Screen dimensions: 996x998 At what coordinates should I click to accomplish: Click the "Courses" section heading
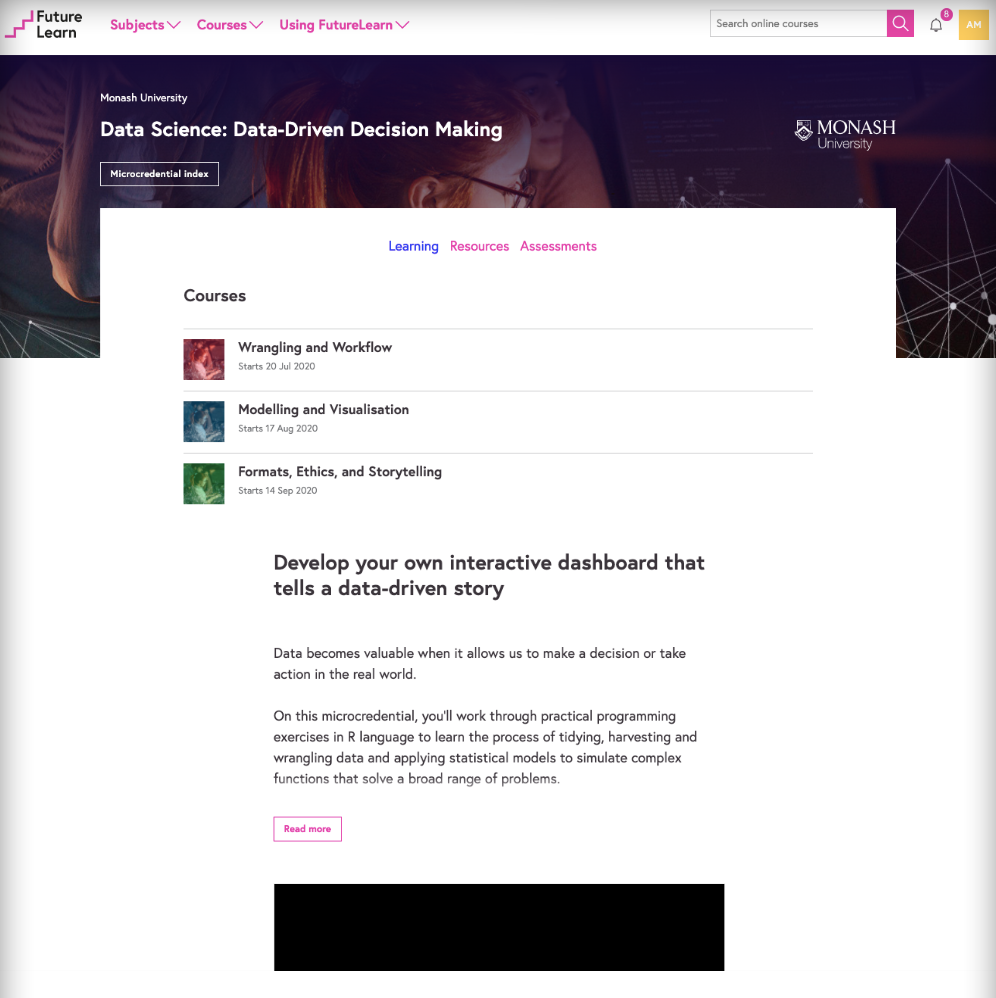(x=214, y=296)
